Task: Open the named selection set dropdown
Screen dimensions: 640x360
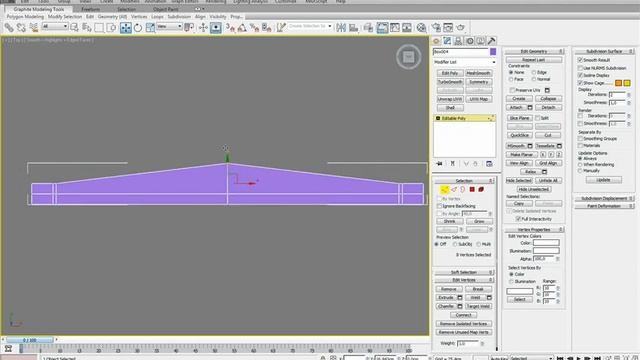Action: pyautogui.click(x=310, y=27)
